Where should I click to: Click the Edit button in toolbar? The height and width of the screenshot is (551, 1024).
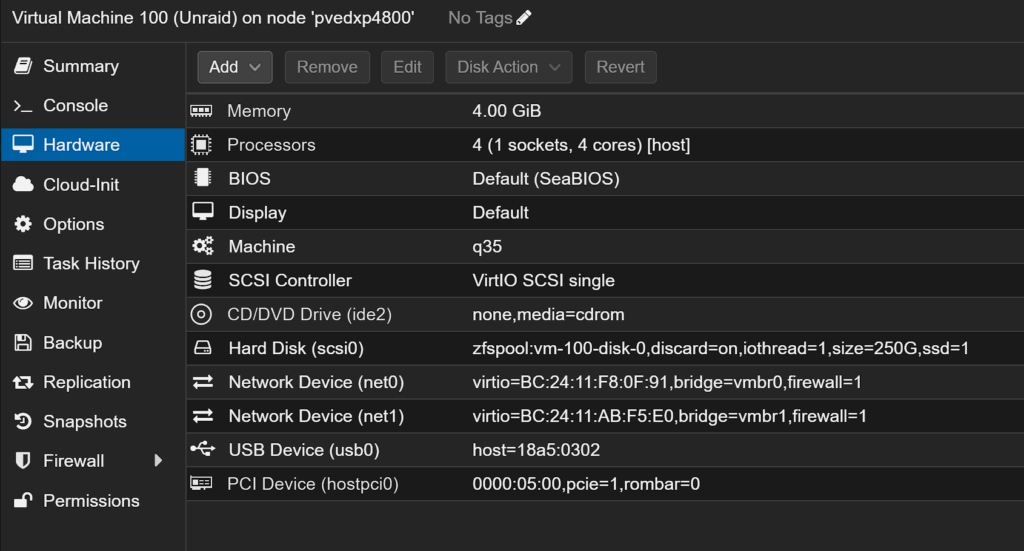point(407,67)
